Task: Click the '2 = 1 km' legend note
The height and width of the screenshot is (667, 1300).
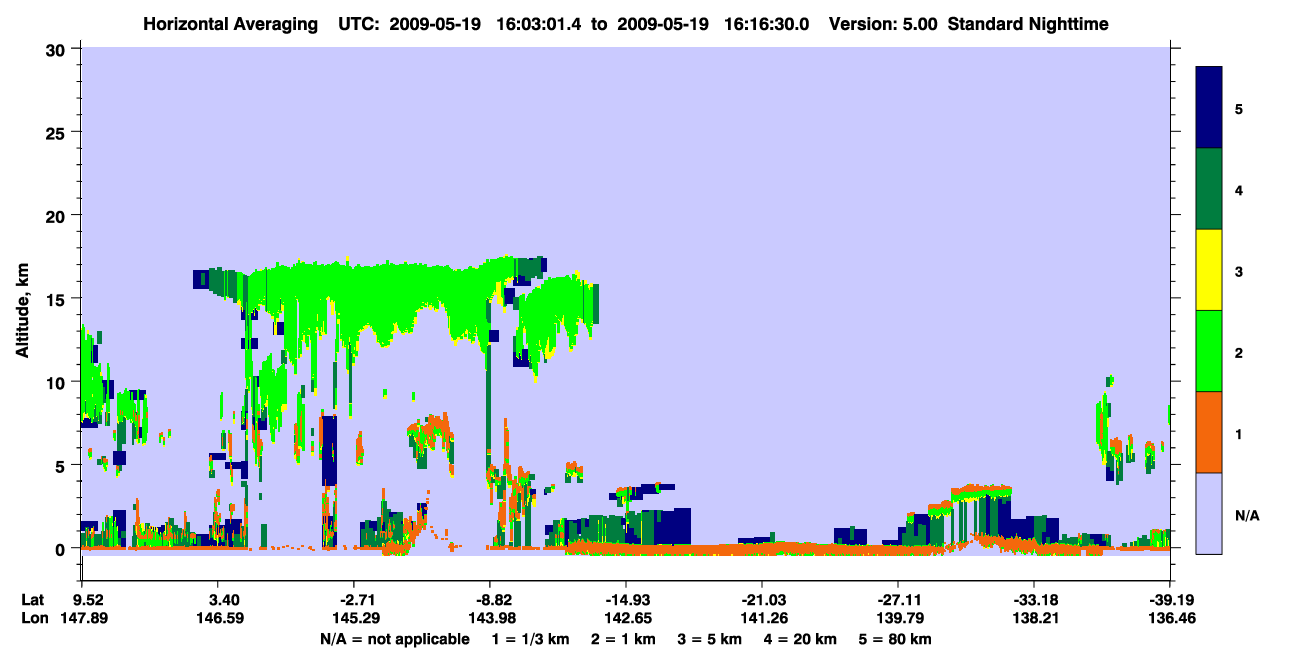Action: pos(624,639)
